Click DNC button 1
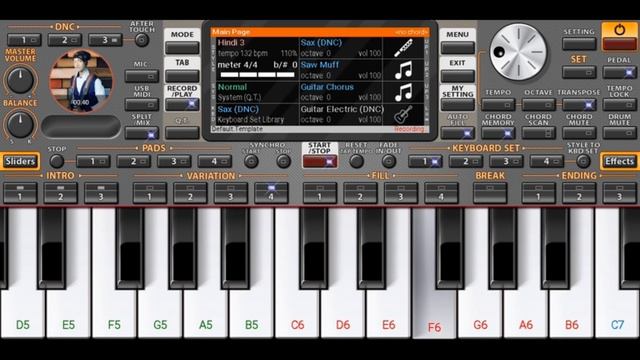640x360 pixels. pyautogui.click(x=24, y=40)
